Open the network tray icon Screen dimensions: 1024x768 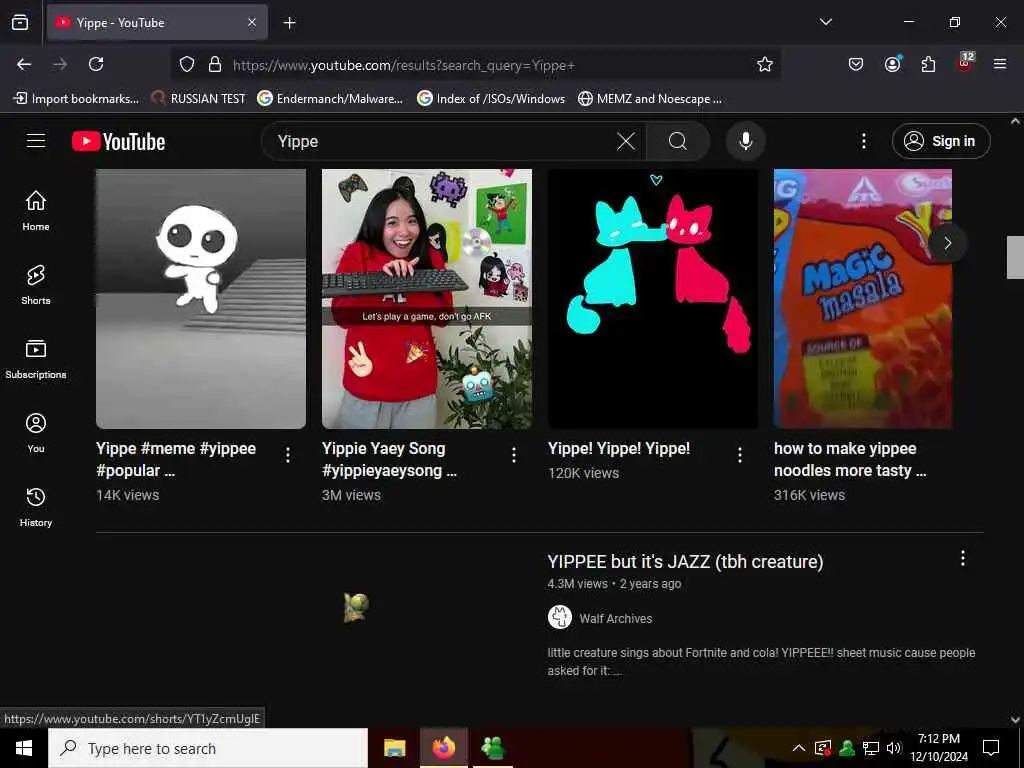pyautogui.click(x=870, y=748)
